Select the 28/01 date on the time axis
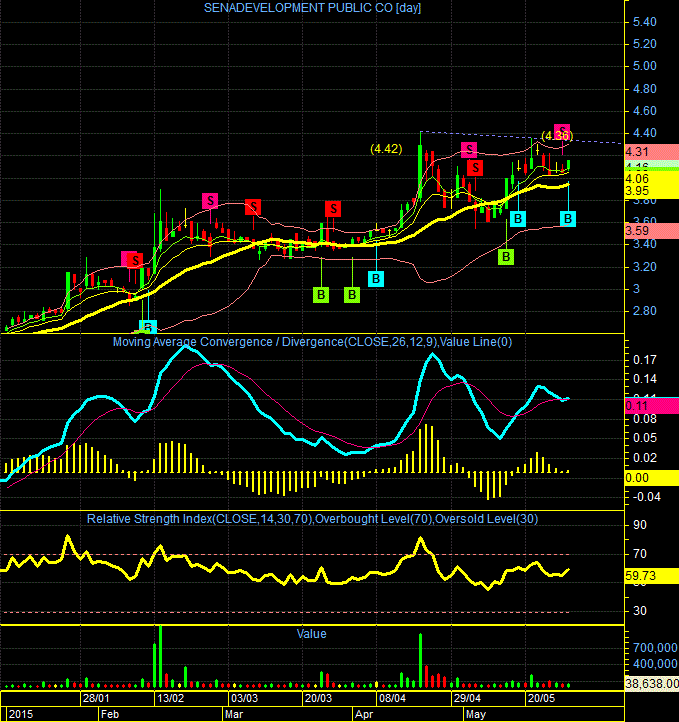This screenshot has width=679, height=722. tap(96, 698)
